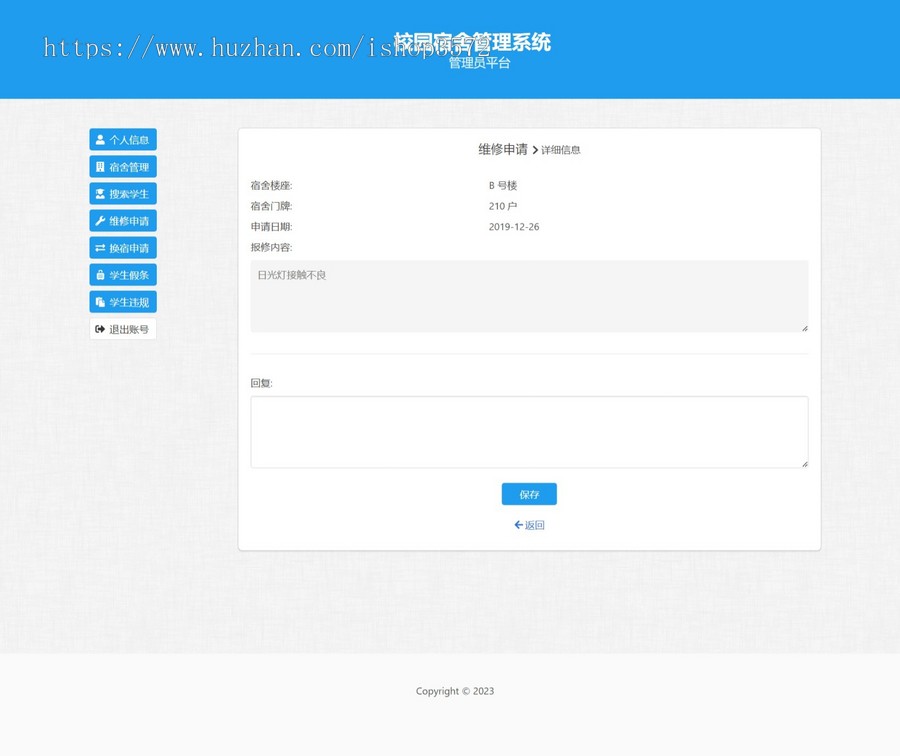900x756 pixels.
Task: Open 学生假条 menu label
Action: (129, 275)
